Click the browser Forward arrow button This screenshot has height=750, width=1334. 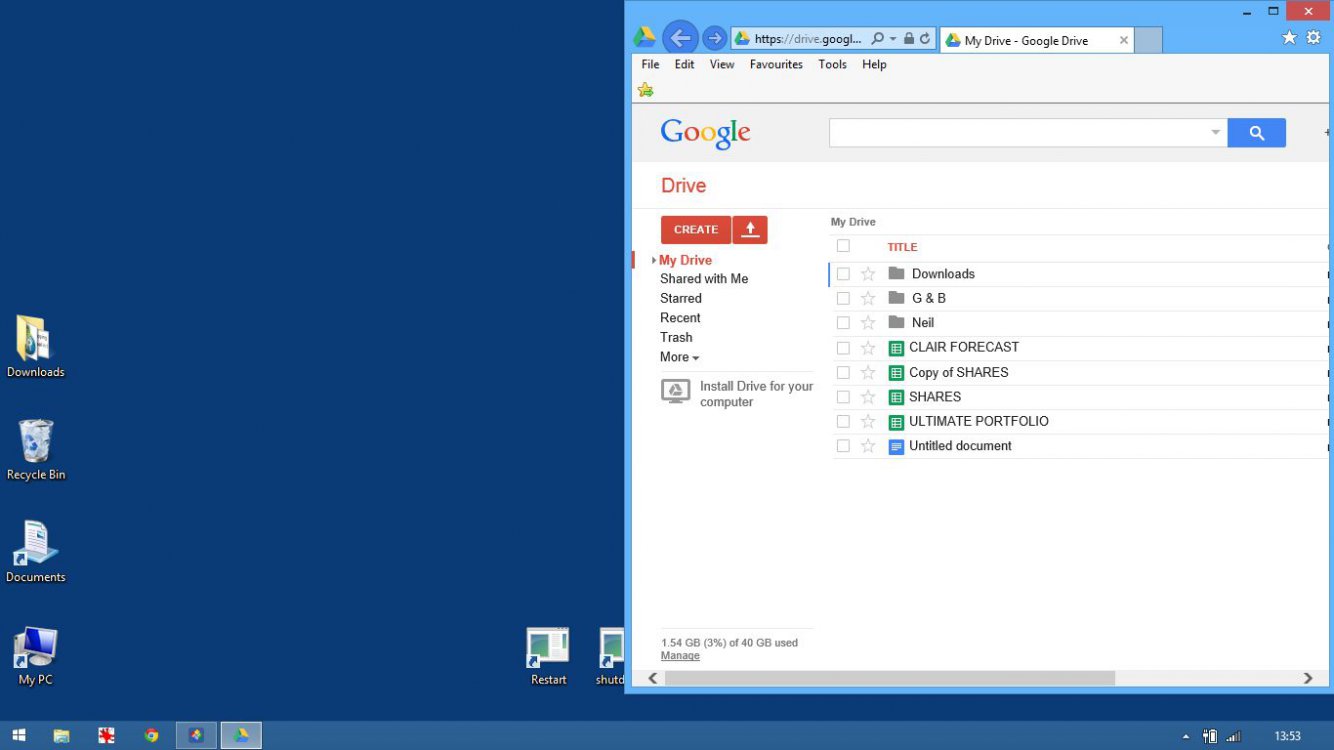[714, 39]
